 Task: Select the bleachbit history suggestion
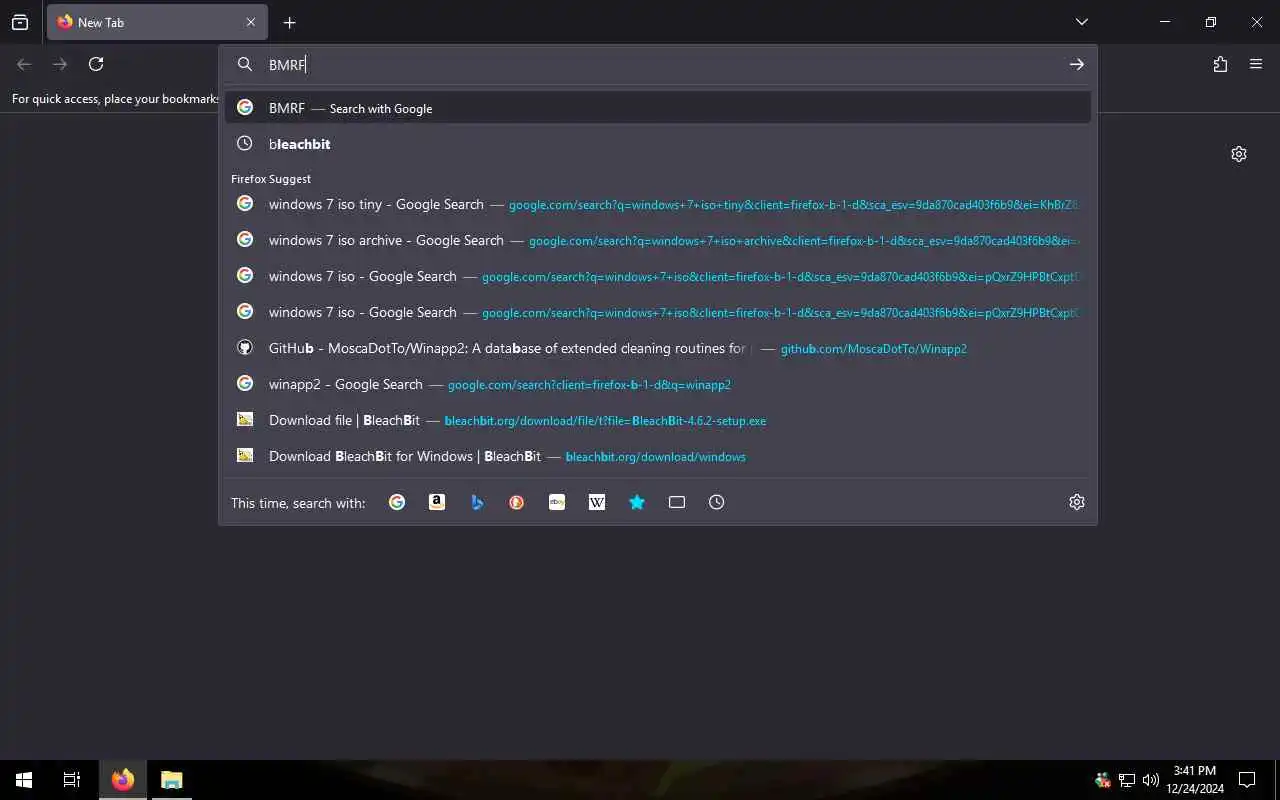point(658,144)
